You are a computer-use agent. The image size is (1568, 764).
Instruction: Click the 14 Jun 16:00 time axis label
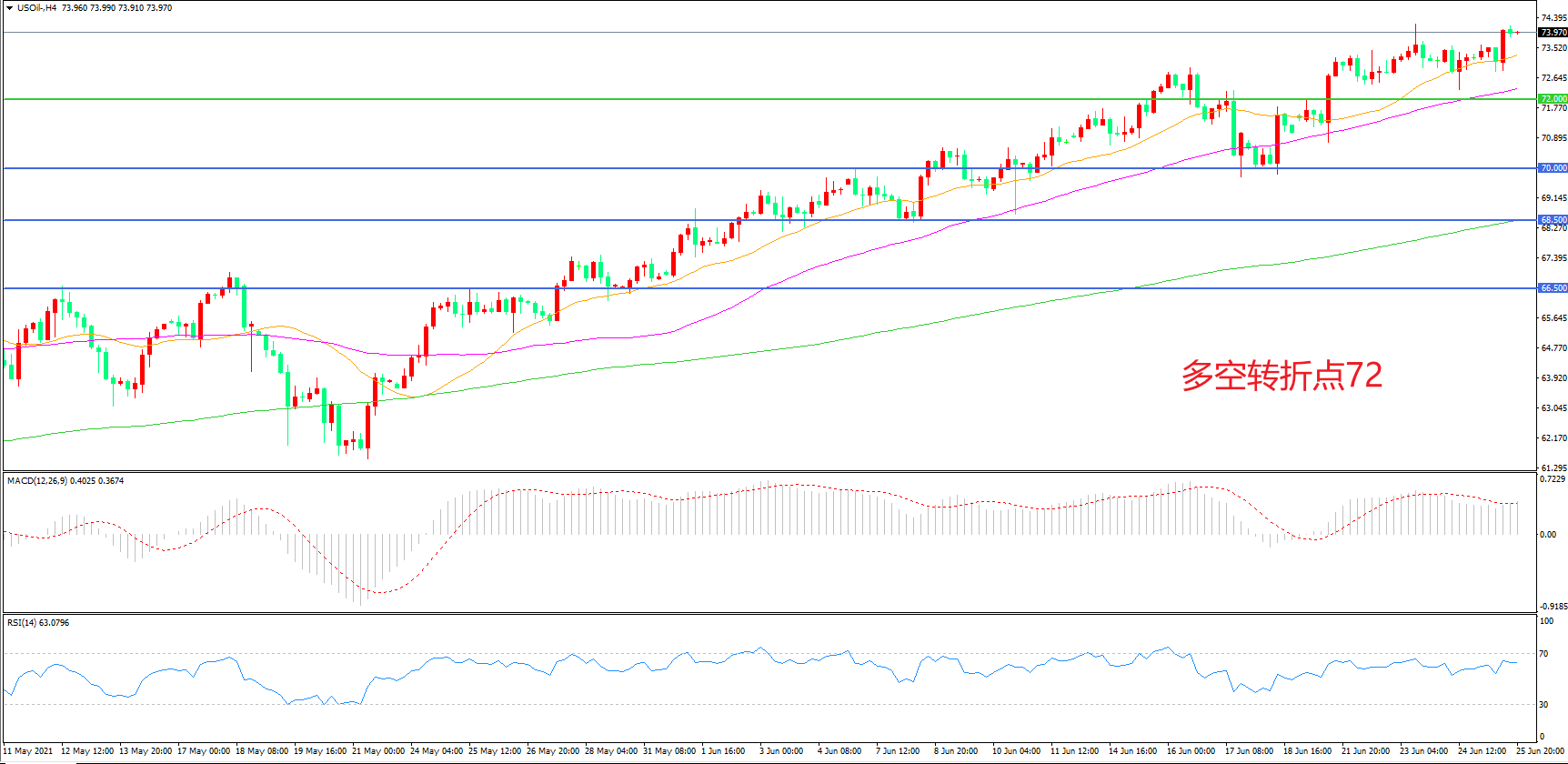tap(1132, 751)
